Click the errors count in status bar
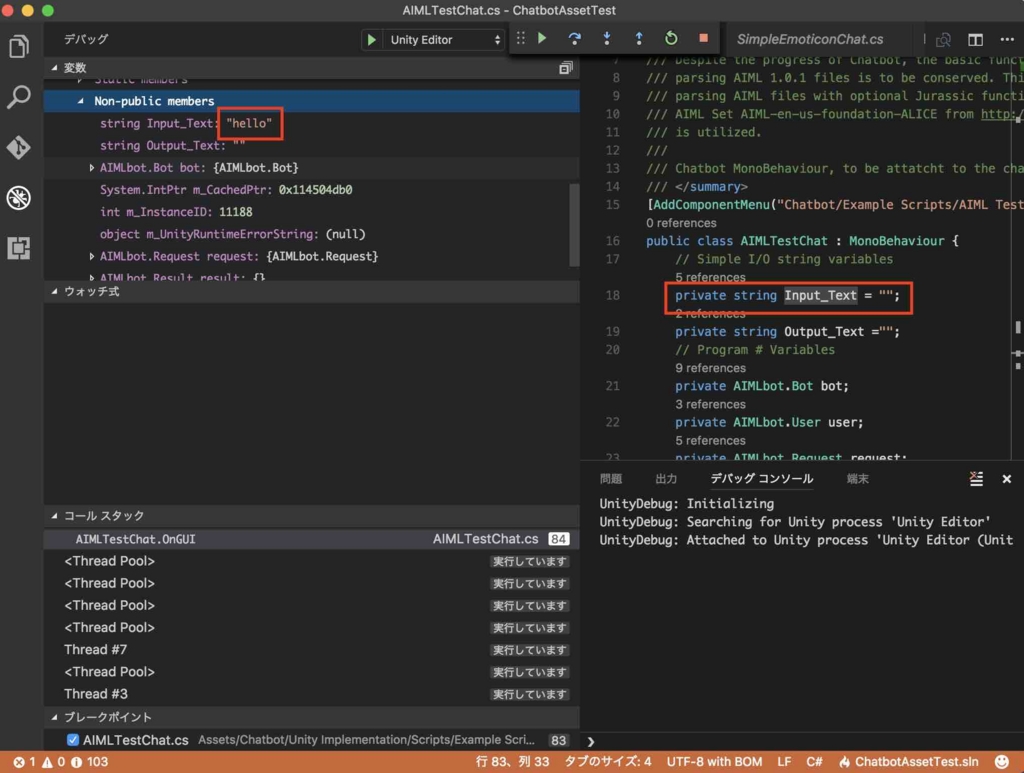The width and height of the screenshot is (1024, 773). pos(25,762)
